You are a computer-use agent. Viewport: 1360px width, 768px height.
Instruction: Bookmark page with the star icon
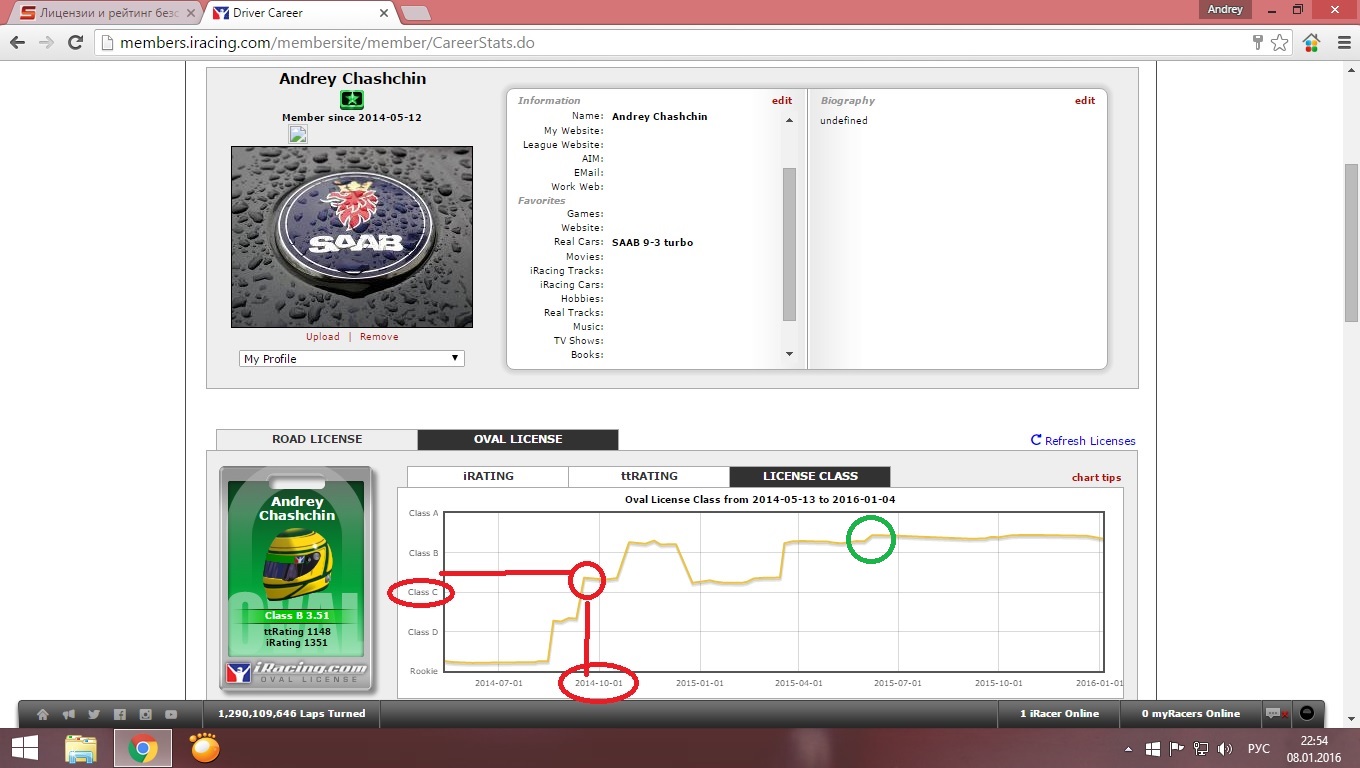point(1279,43)
